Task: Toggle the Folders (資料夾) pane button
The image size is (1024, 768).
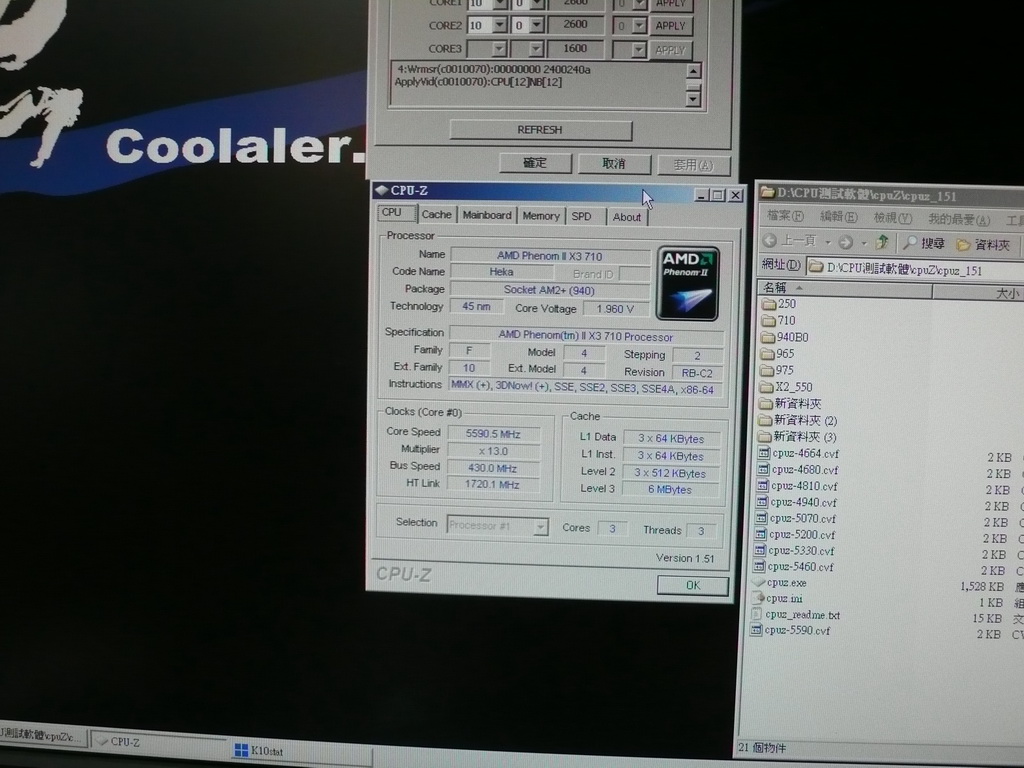Action: point(983,245)
